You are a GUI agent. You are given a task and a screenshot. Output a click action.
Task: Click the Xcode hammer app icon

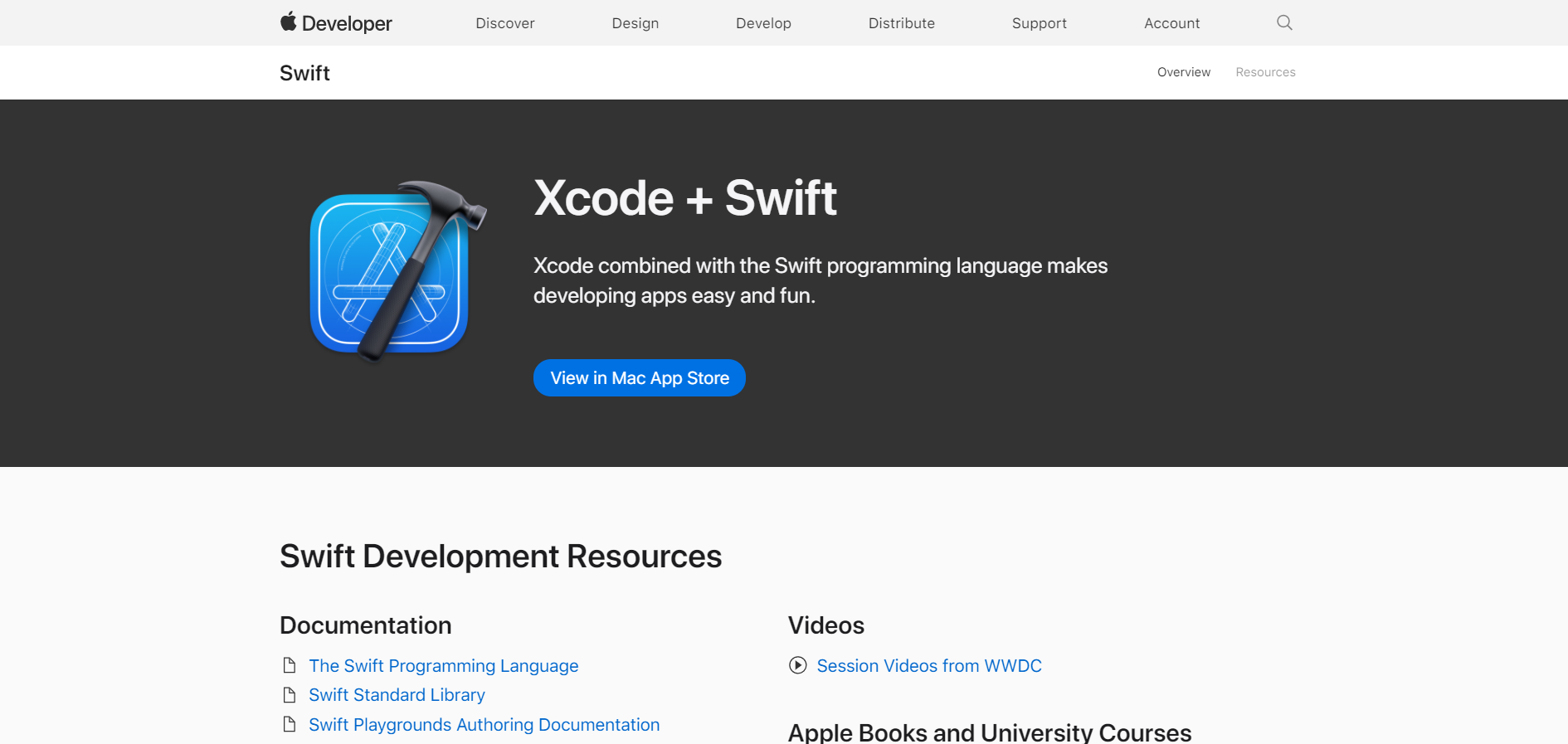click(397, 272)
